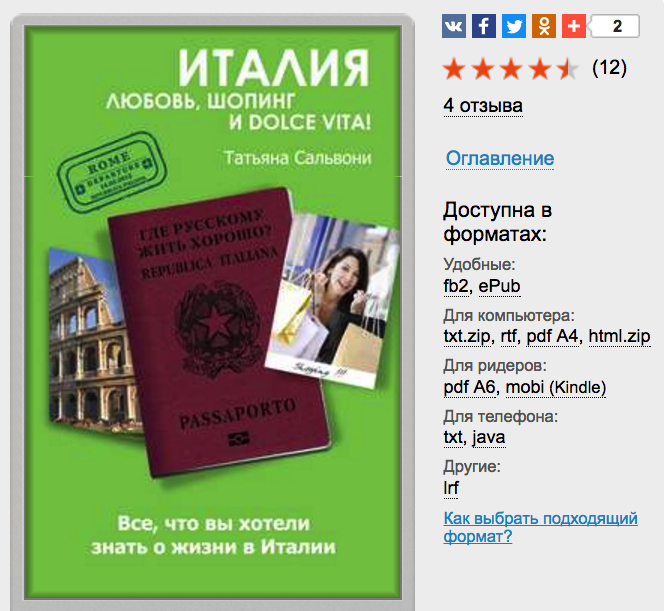The height and width of the screenshot is (611, 667).
Task: Share on Odnoklassniki with the orange icon
Action: pos(544,26)
